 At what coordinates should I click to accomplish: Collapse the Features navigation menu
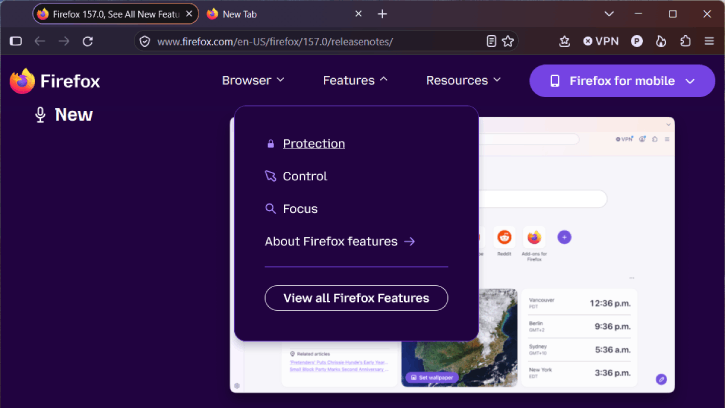355,80
